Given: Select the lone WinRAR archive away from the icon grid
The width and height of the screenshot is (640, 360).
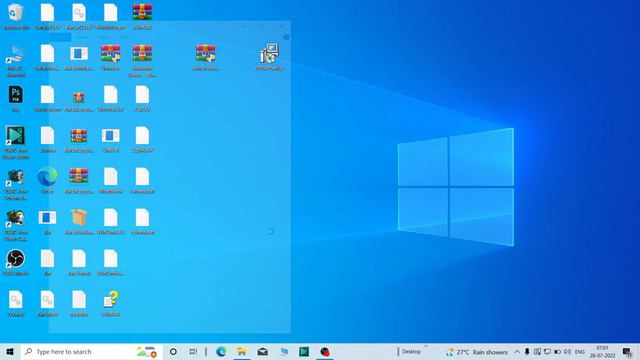Looking at the screenshot, I should [205, 57].
